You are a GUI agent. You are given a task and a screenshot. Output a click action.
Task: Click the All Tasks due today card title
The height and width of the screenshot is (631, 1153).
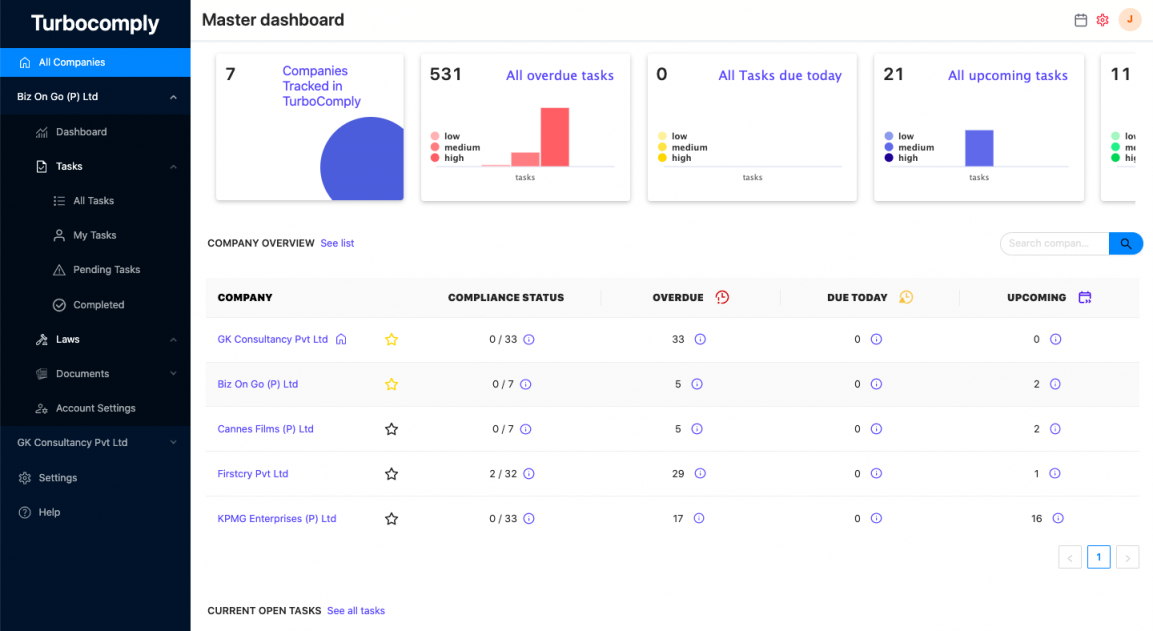click(779, 75)
